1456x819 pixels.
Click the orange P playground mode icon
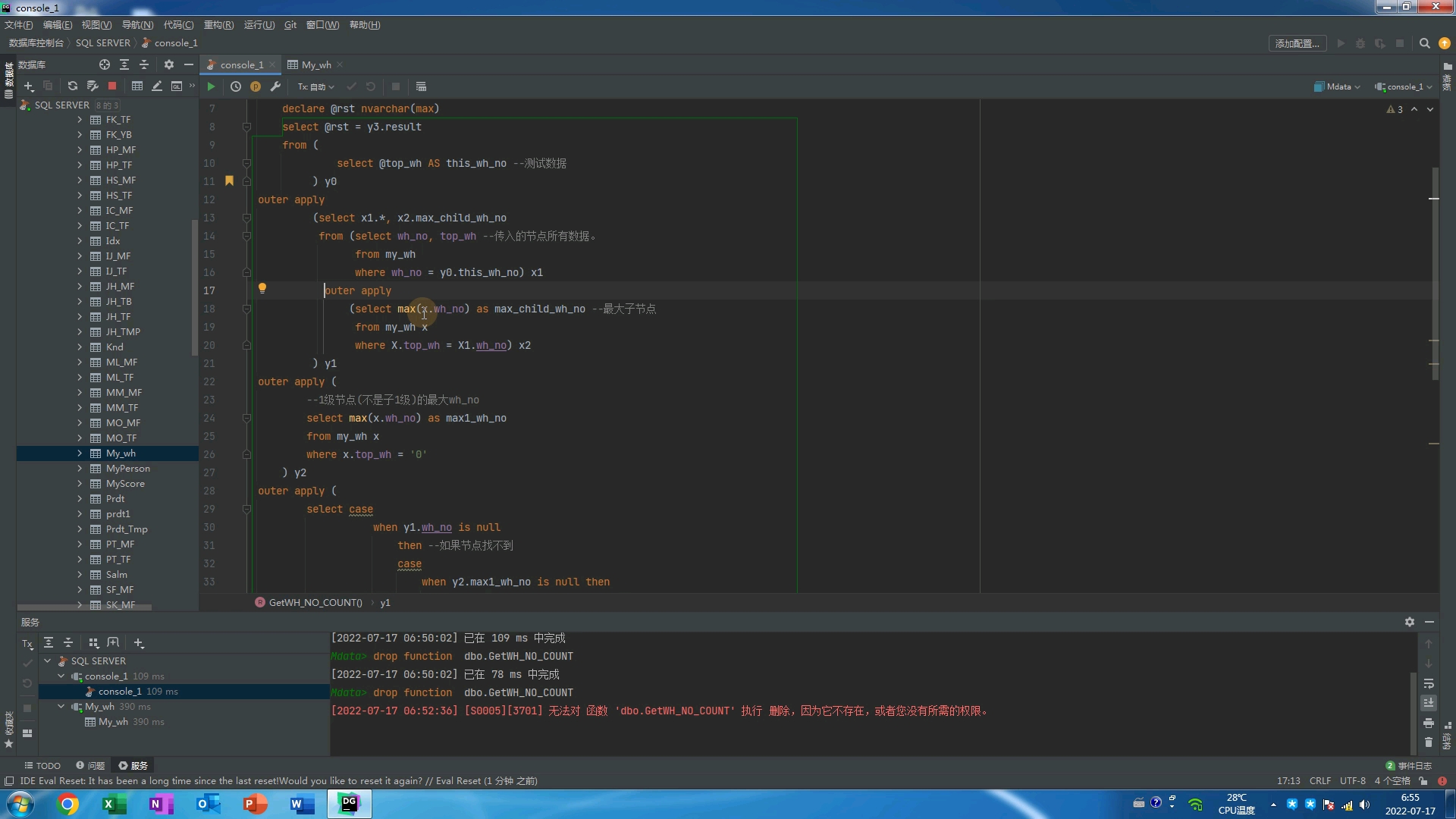pyautogui.click(x=256, y=86)
